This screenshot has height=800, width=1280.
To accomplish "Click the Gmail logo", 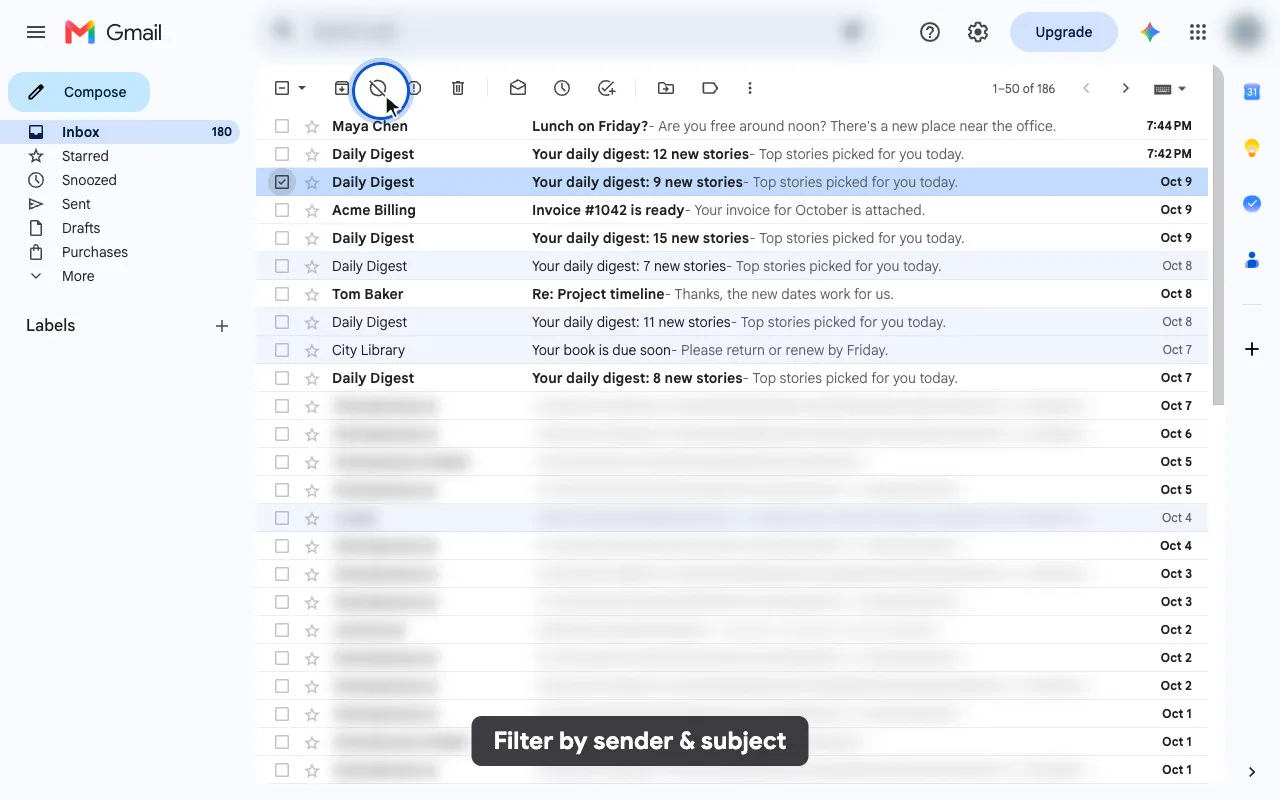I will point(113,32).
